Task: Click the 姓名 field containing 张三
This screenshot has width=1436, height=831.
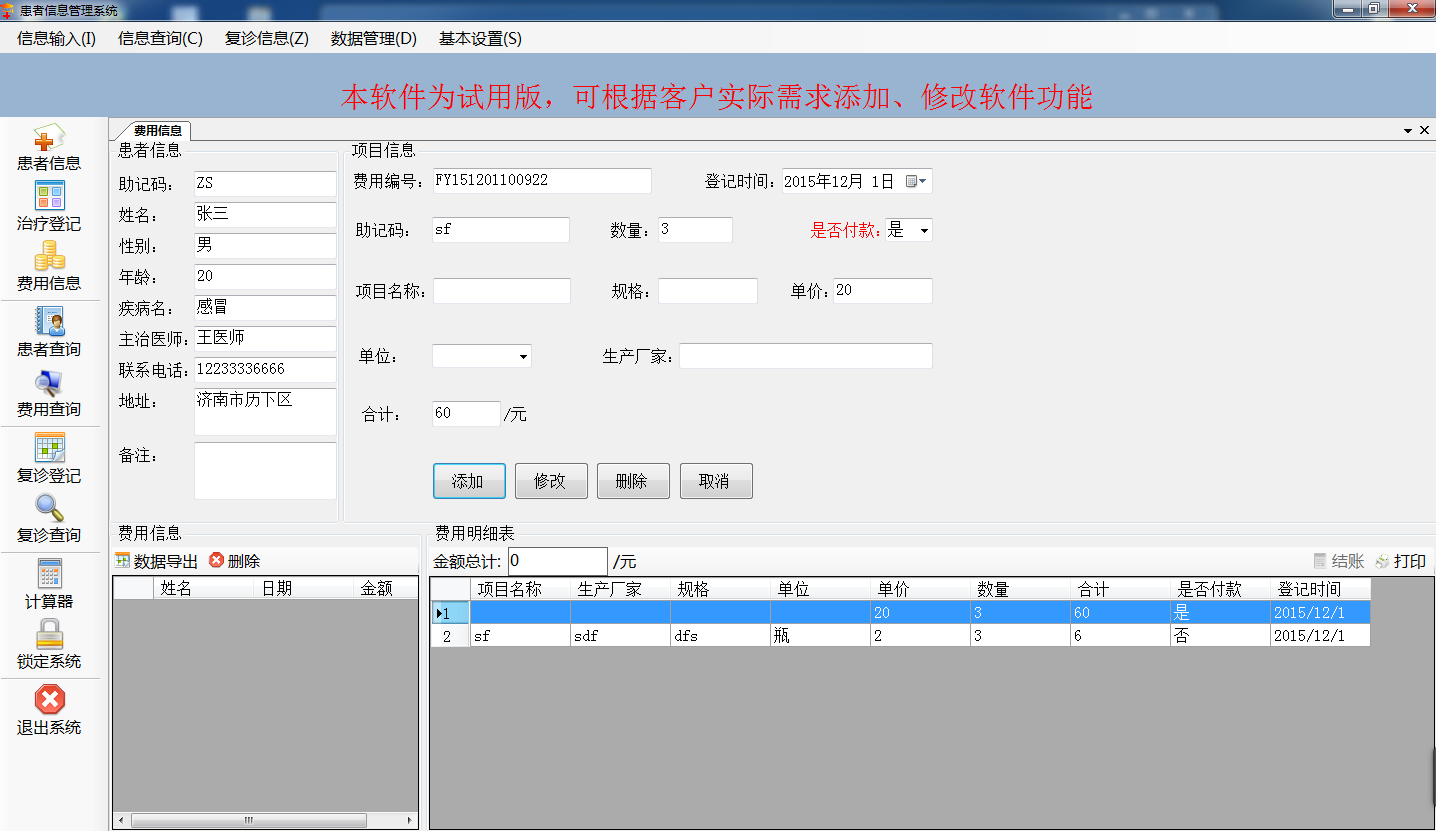Action: click(265, 214)
